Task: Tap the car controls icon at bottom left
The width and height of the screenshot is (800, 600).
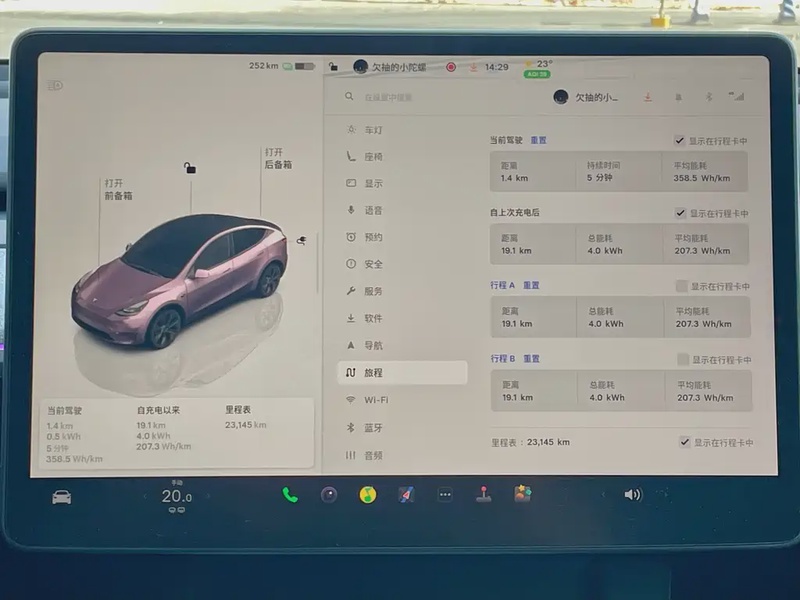Action: pos(61,497)
